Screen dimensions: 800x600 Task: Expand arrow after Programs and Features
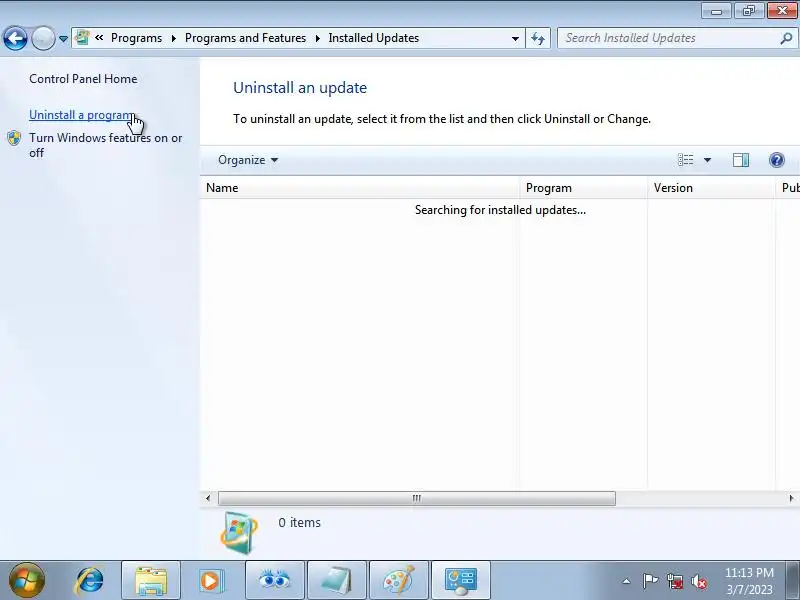[x=317, y=38]
